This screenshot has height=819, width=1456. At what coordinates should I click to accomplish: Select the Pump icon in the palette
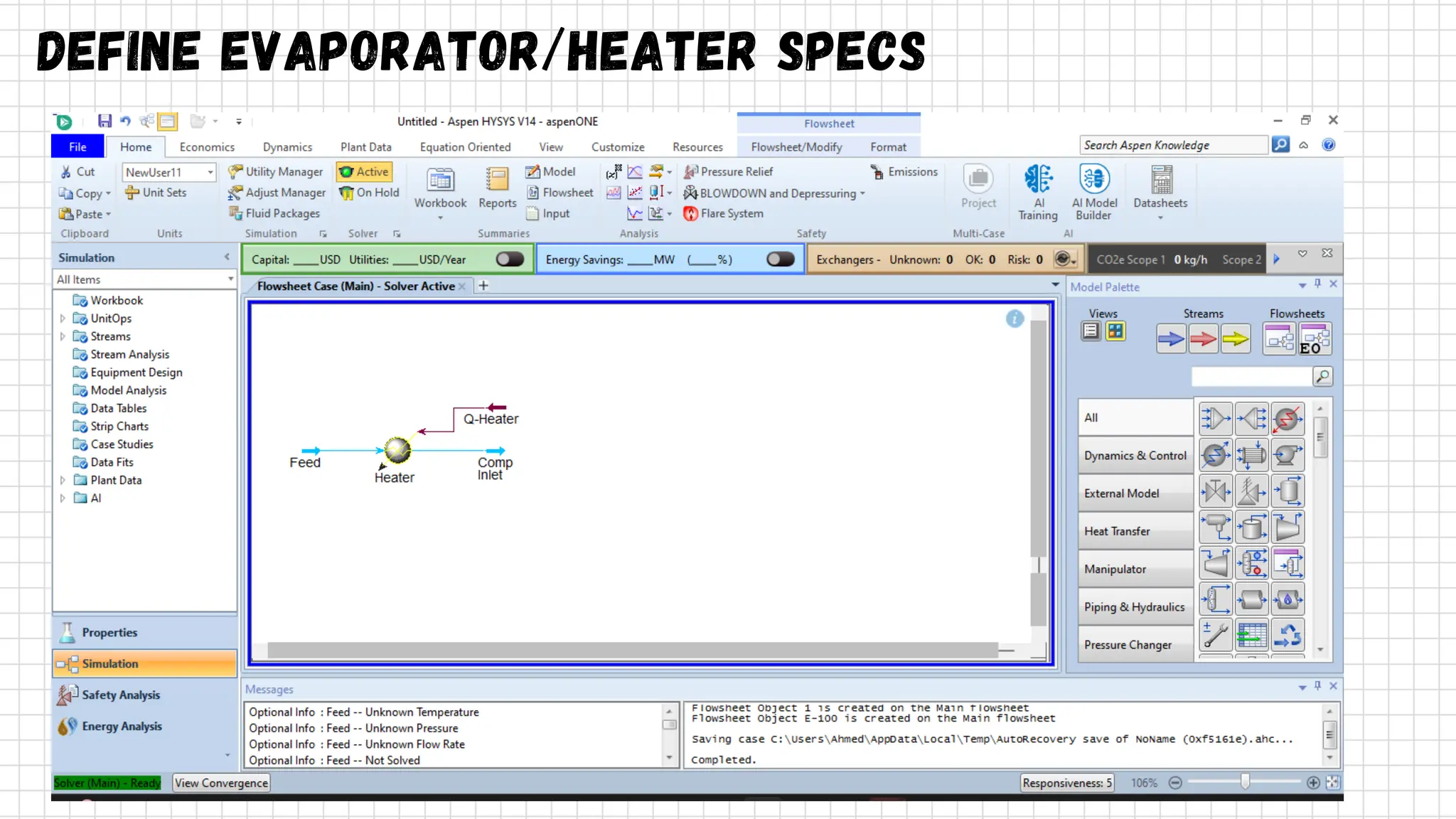coord(1288,455)
